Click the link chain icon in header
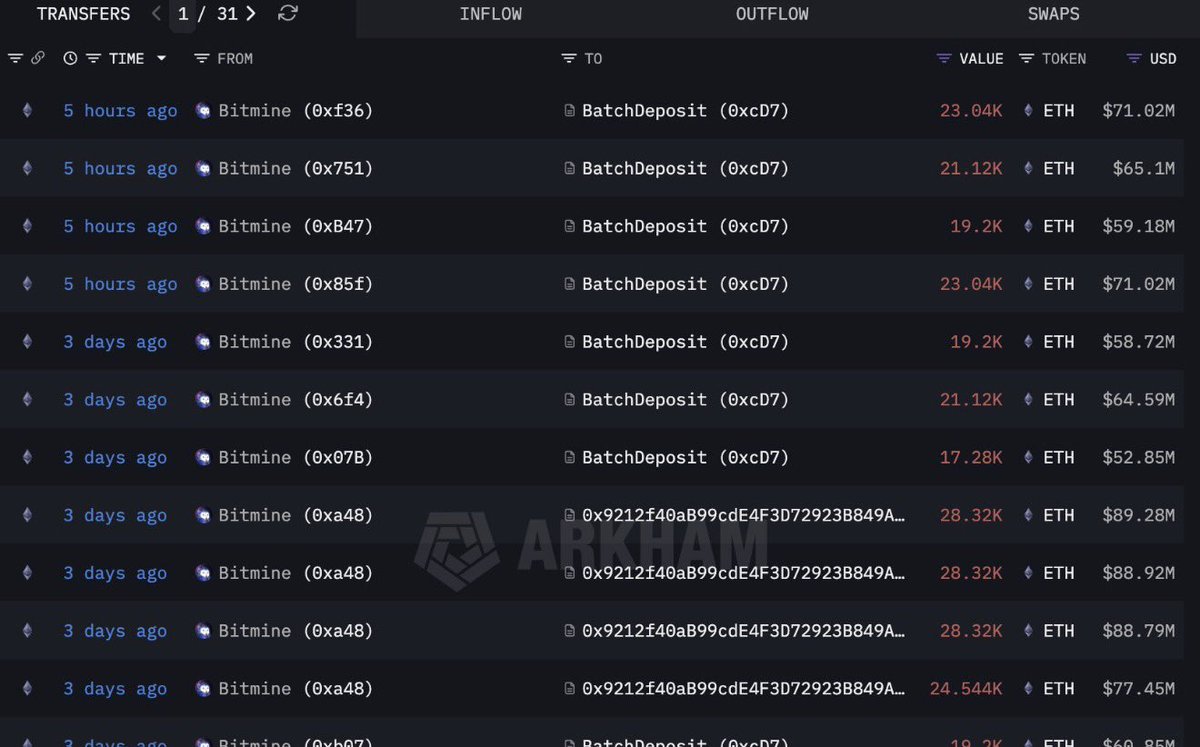Image resolution: width=1200 pixels, height=747 pixels. [38, 59]
